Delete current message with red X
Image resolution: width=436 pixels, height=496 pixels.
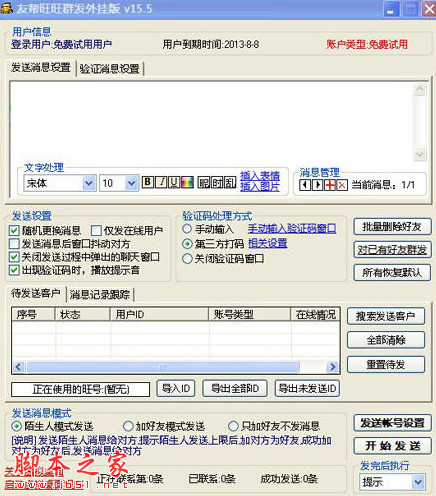tap(342, 184)
